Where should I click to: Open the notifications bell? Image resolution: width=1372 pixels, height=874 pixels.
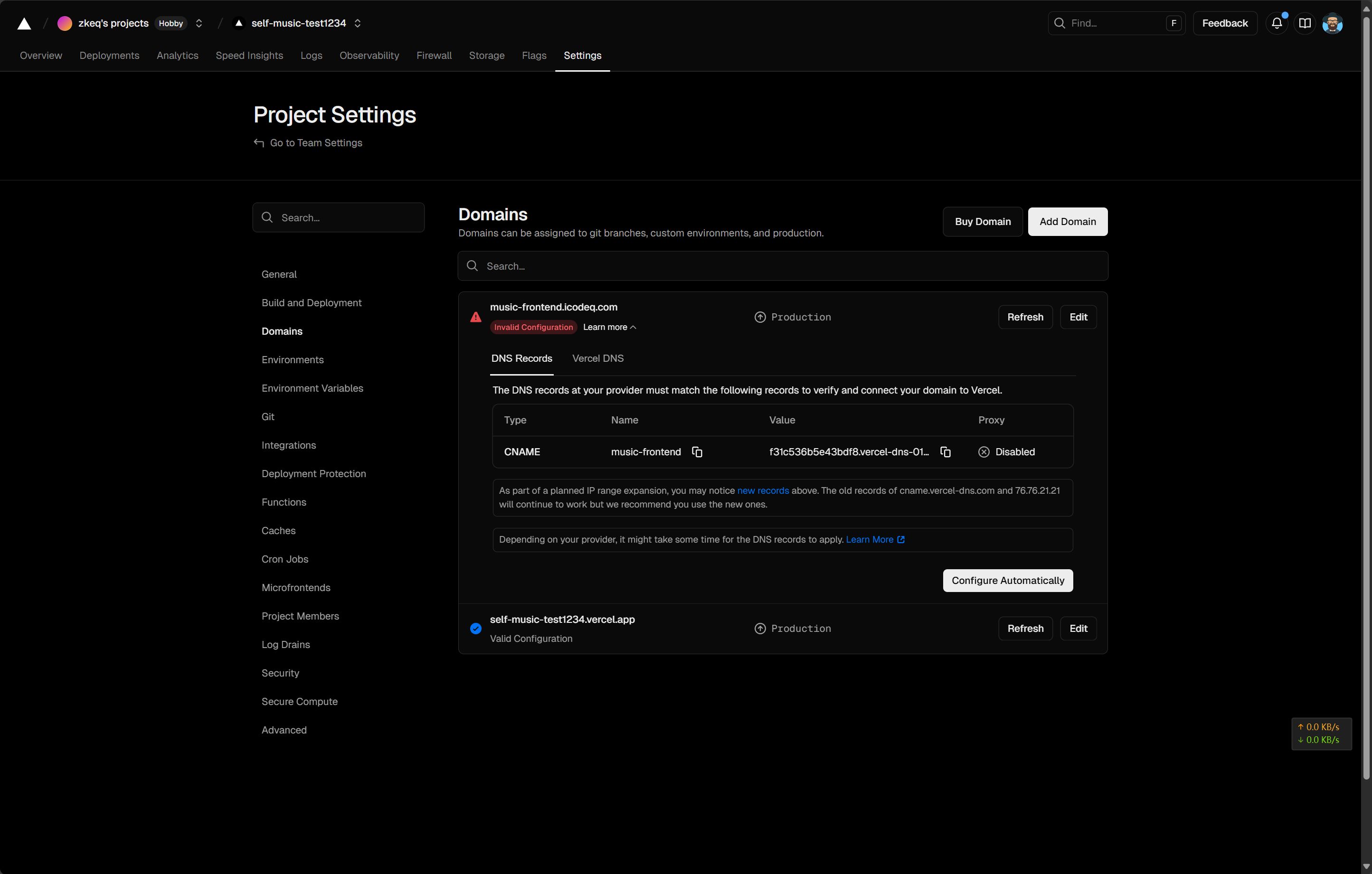point(1277,23)
